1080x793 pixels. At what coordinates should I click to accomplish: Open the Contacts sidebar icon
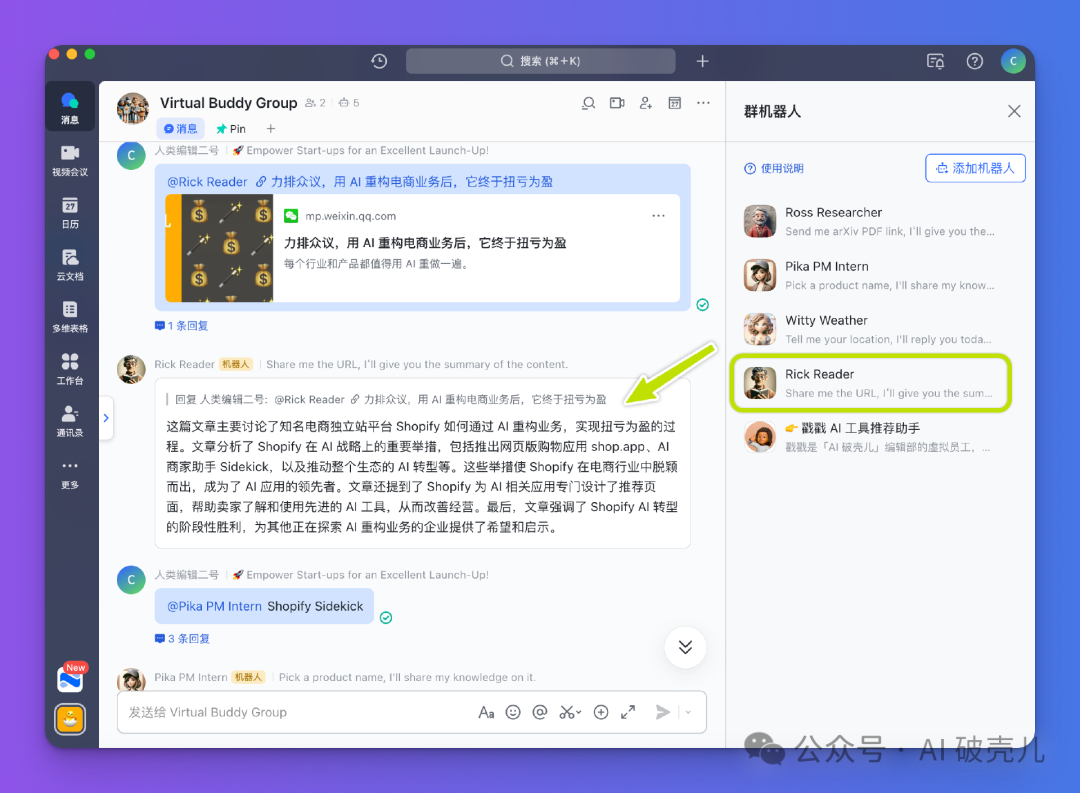pyautogui.click(x=69, y=419)
